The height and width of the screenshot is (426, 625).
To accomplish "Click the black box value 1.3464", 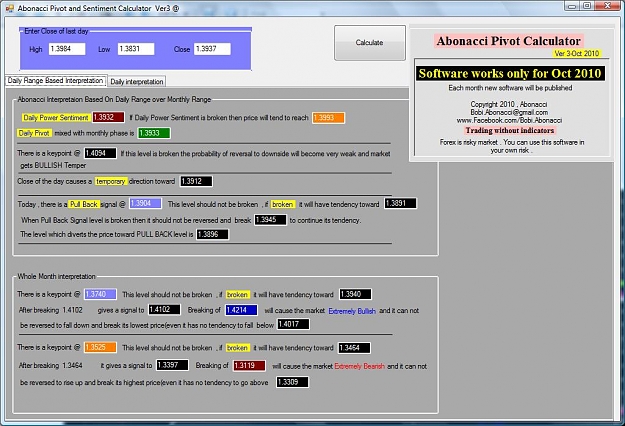I will pyautogui.click(x=354, y=348).
